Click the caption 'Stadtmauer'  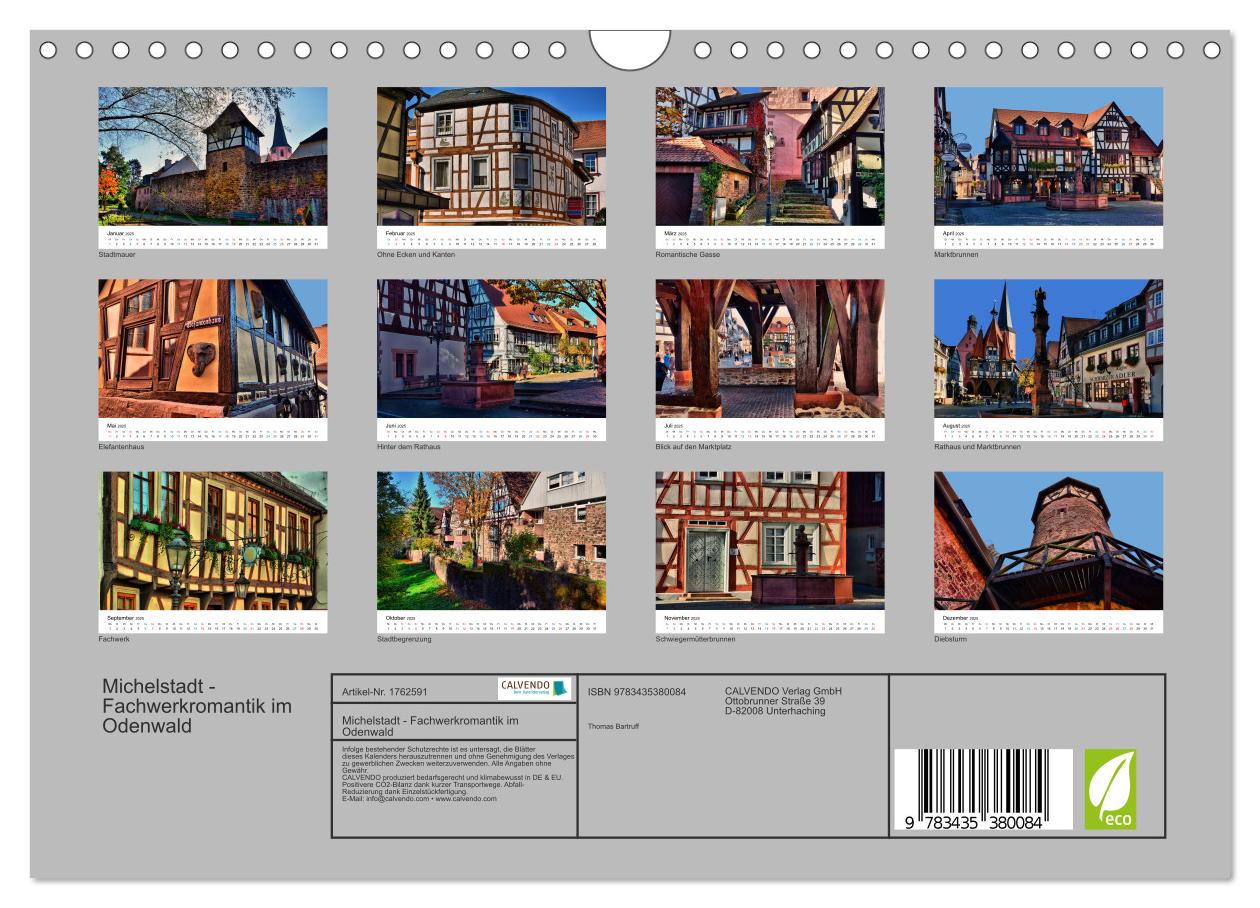tap(117, 255)
